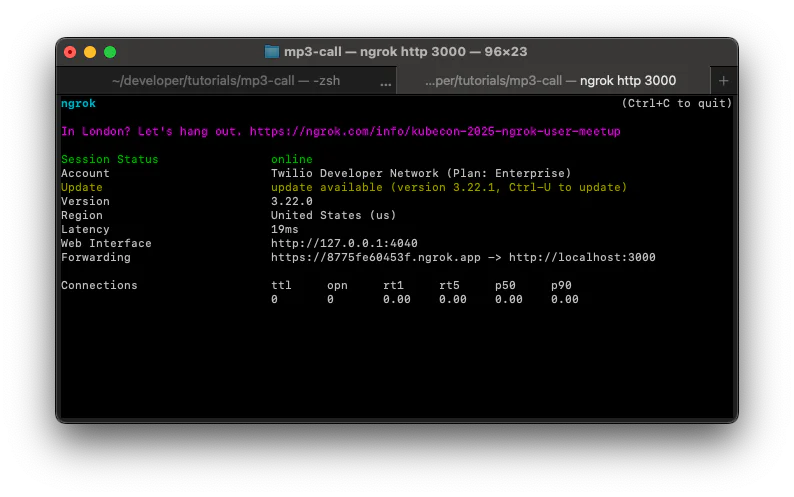Click the 'Account' label
Image resolution: width=794 pixels, height=497 pixels.
click(85, 173)
